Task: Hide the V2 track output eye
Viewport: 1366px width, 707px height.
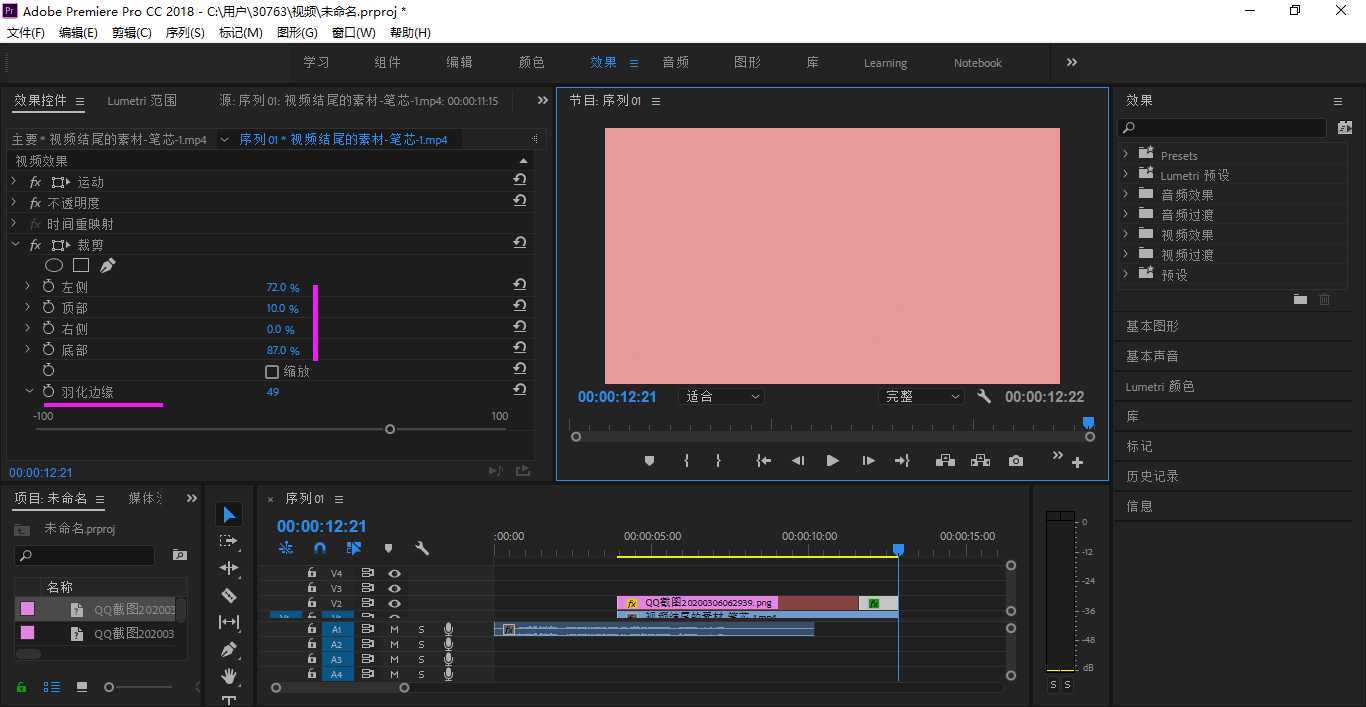Action: [x=395, y=603]
